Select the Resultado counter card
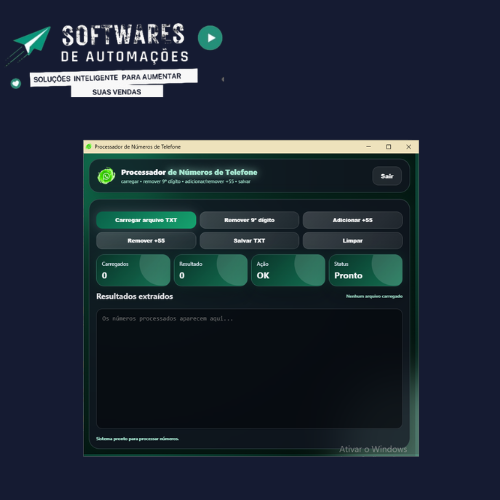 211,270
